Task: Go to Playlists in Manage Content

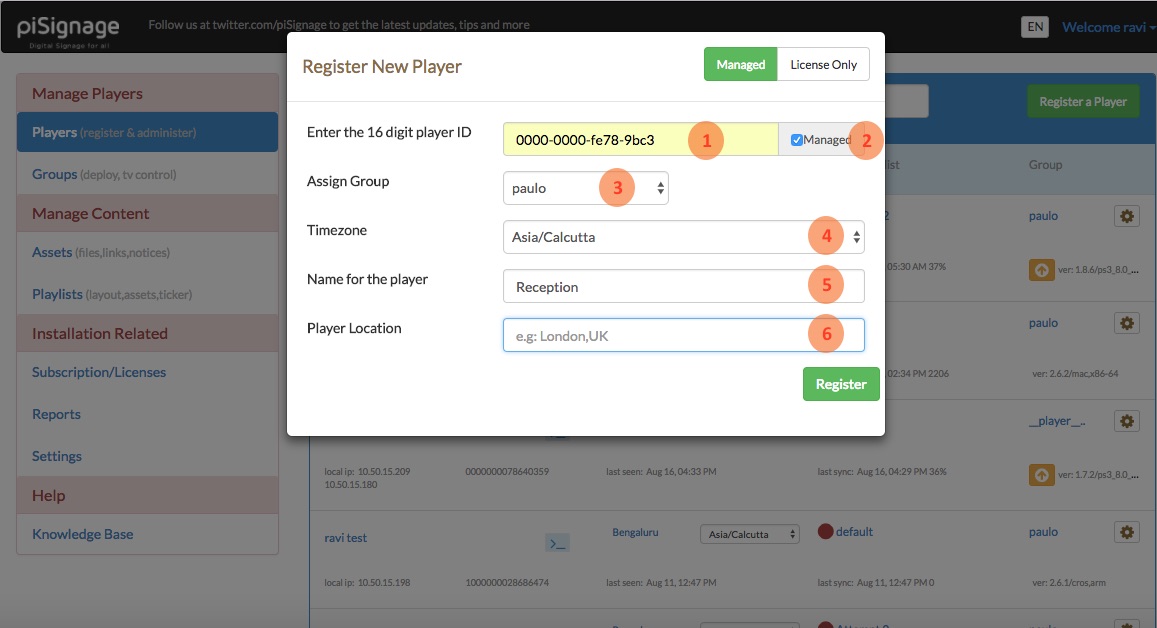Action: (57, 294)
